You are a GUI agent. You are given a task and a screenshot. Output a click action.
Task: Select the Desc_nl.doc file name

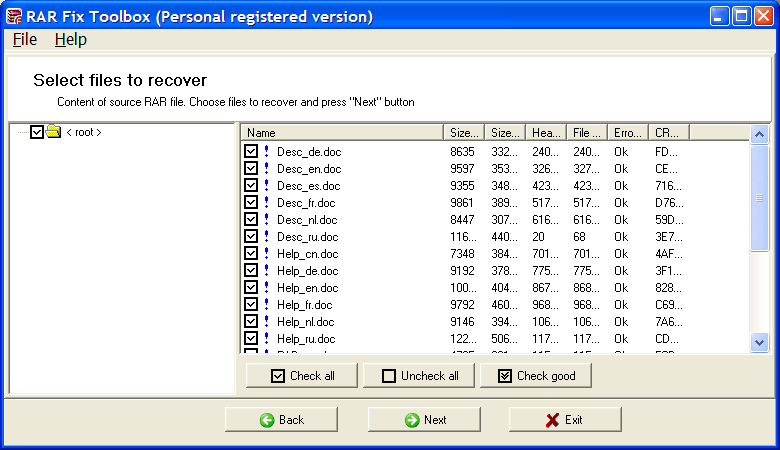(307, 219)
